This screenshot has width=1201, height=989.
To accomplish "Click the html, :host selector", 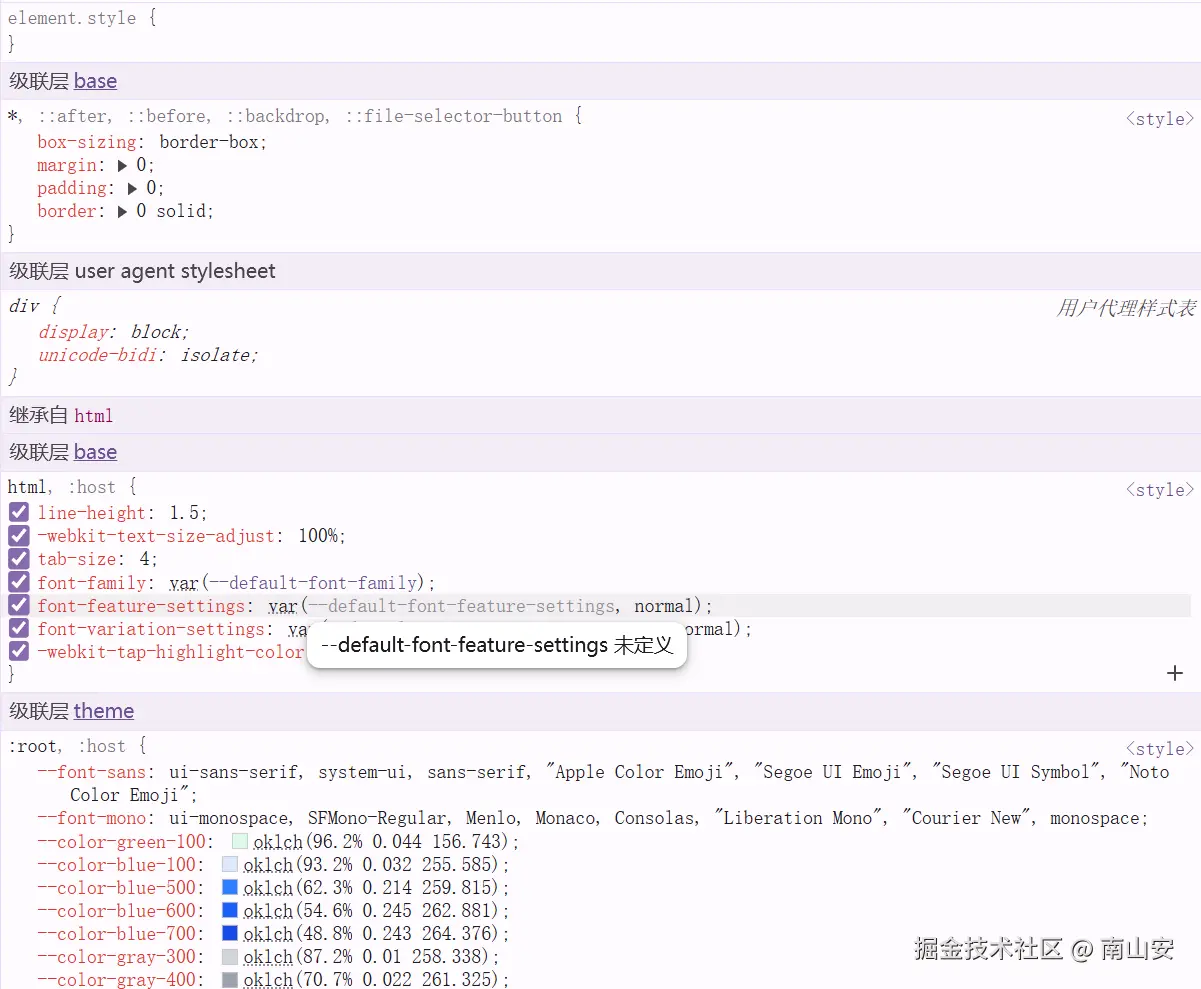I will (x=62, y=487).
